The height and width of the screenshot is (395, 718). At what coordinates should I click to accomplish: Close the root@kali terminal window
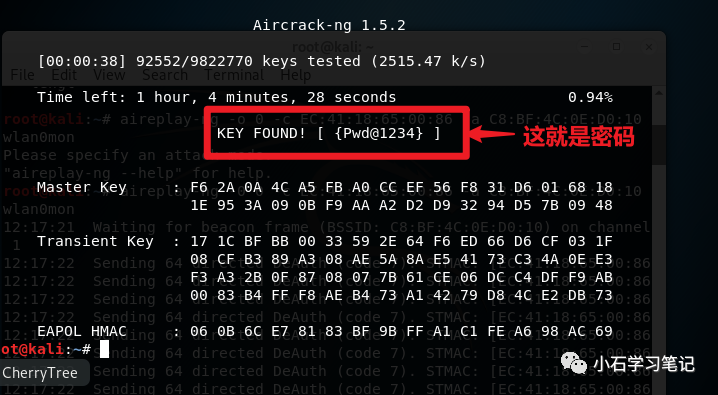coord(649,47)
